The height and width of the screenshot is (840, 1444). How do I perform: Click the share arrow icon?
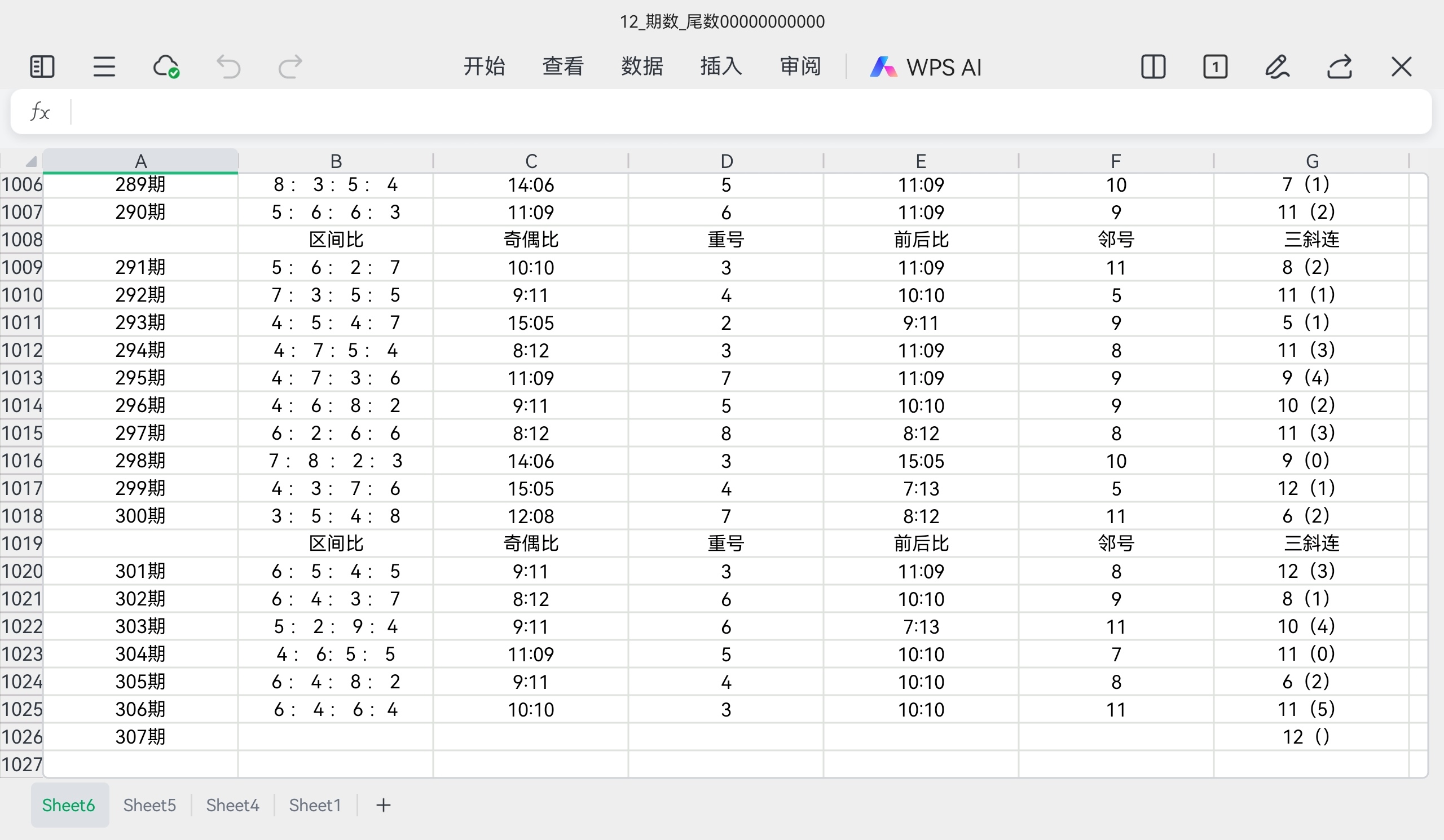tap(1339, 67)
